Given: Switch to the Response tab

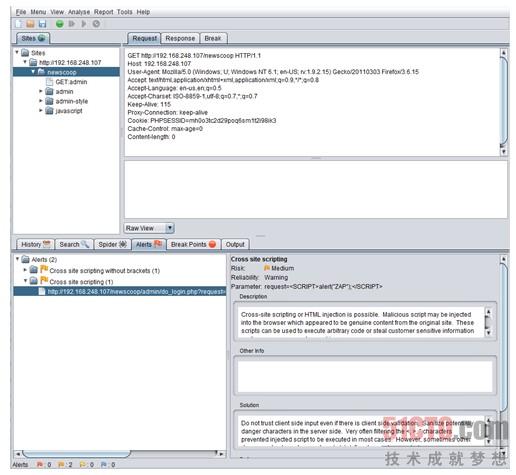Looking at the screenshot, I should click(x=180, y=38).
